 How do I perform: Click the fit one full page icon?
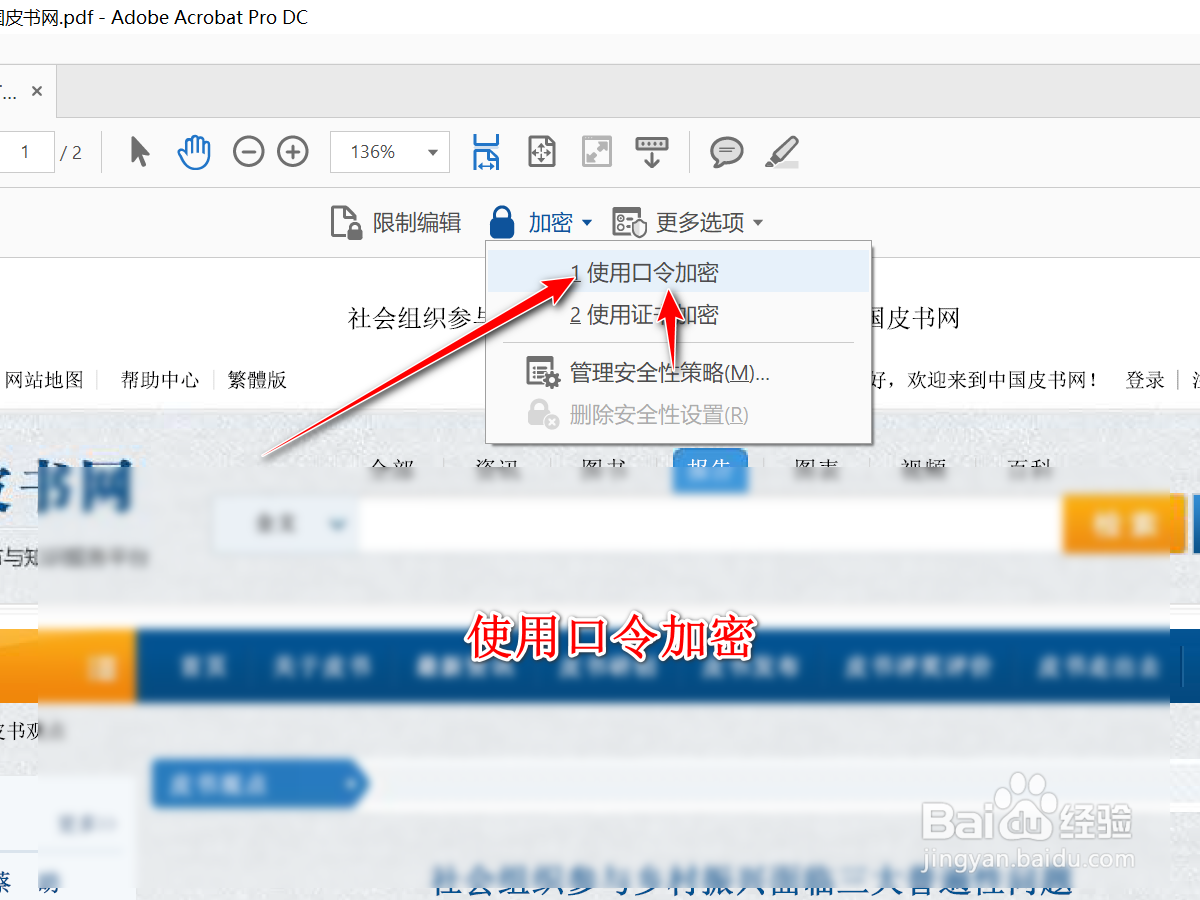pos(540,151)
